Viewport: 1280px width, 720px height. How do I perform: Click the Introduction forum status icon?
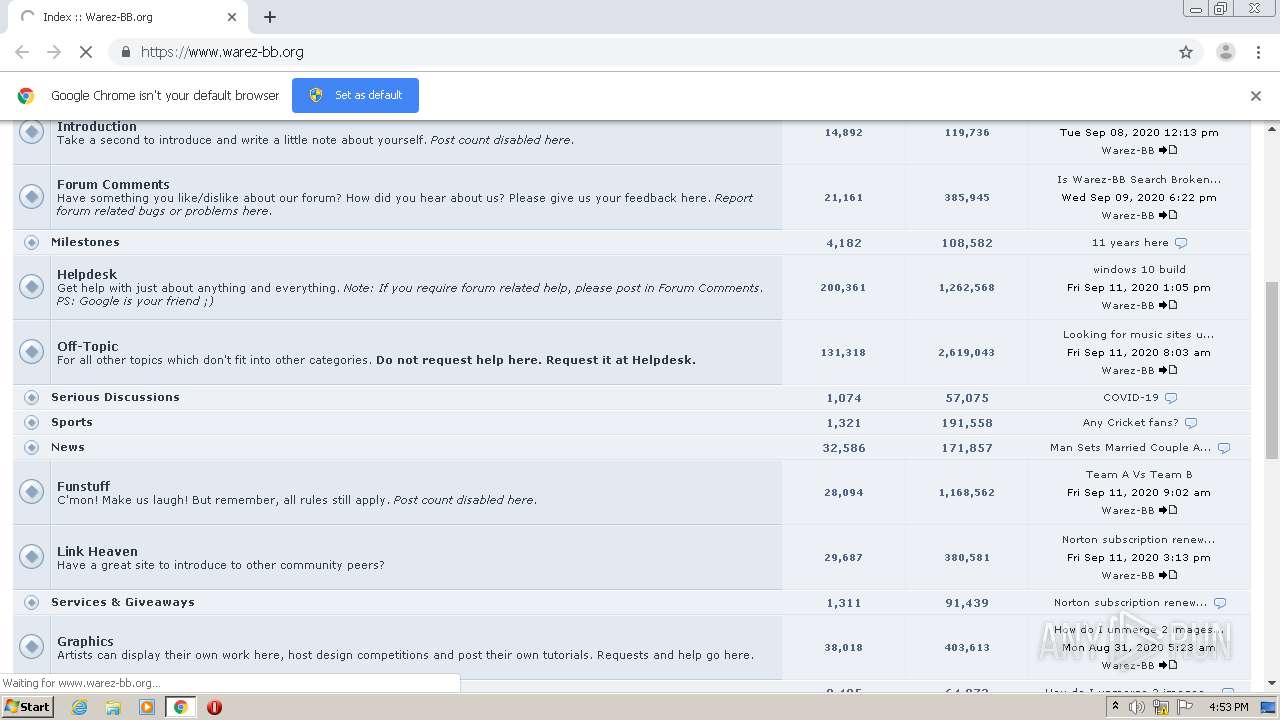click(x=32, y=132)
